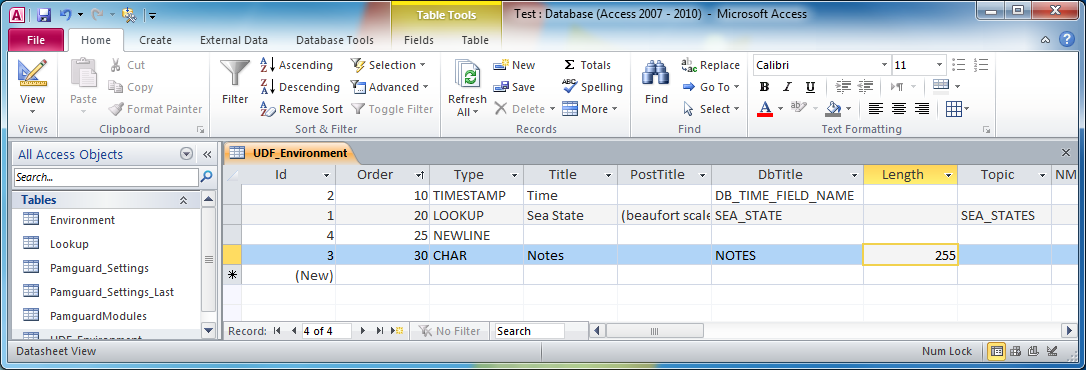Screen dimensions: 1086x370
Task: Toggle Italic formatting
Action: point(787,87)
